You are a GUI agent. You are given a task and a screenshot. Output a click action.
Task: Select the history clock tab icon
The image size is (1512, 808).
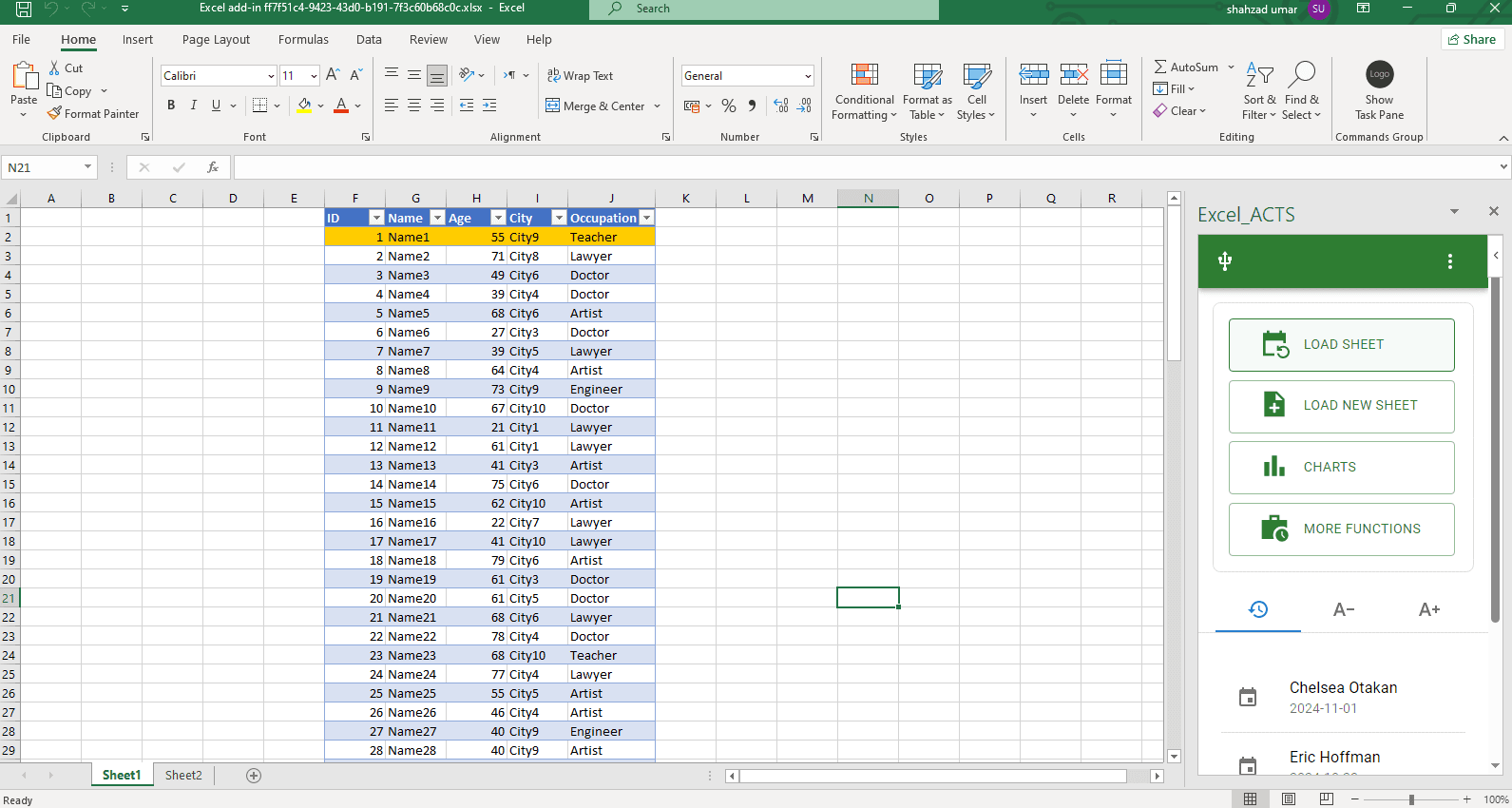[x=1258, y=609]
